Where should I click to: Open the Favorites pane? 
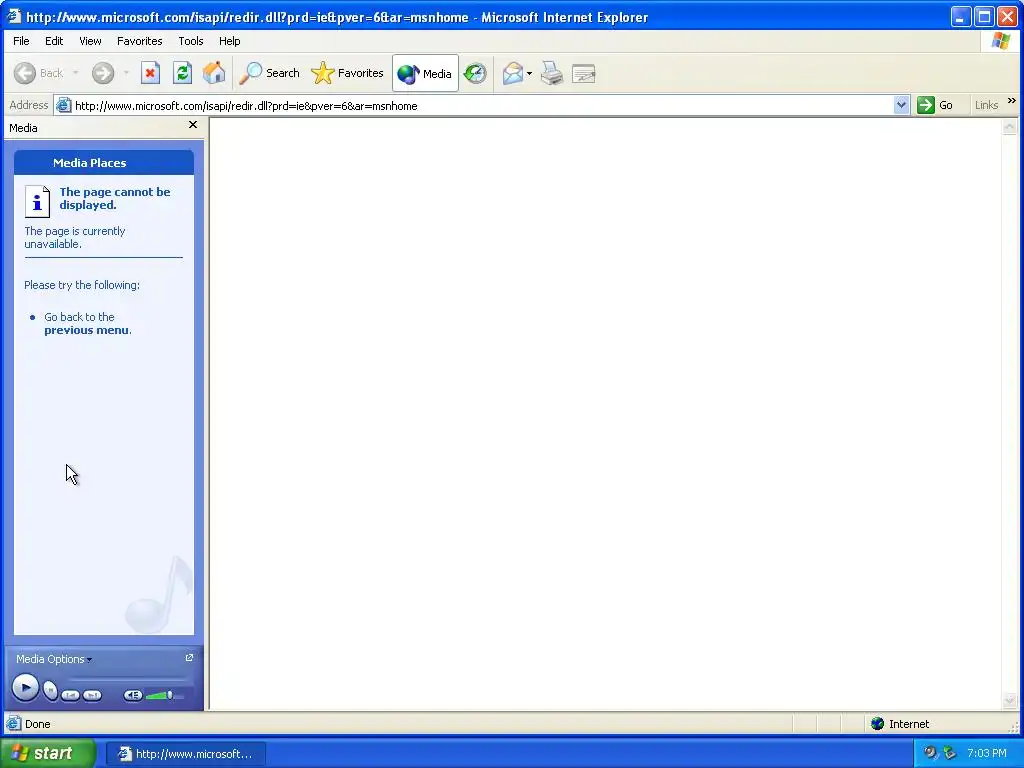(347, 73)
